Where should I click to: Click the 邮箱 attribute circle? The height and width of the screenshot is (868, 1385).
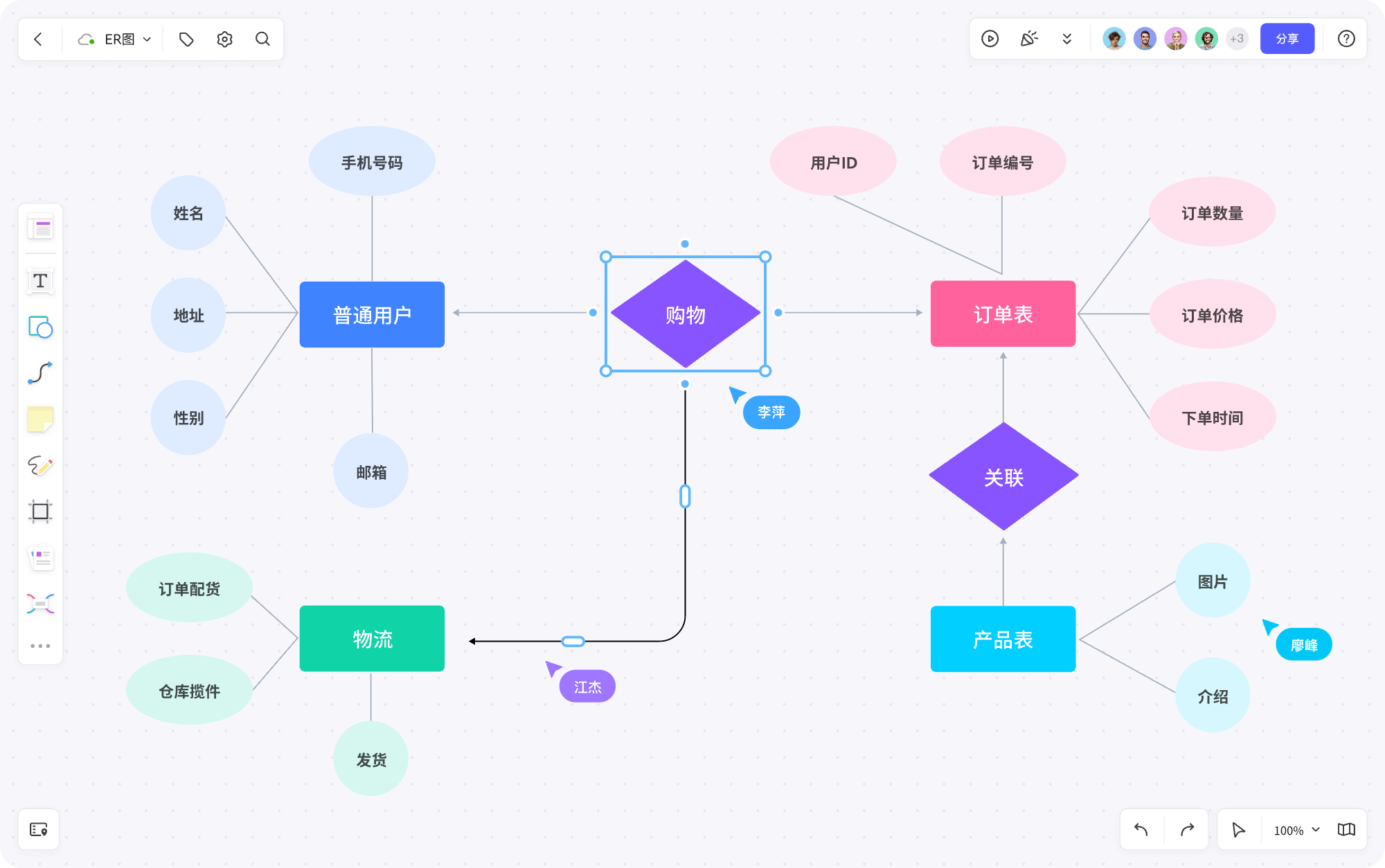[371, 471]
